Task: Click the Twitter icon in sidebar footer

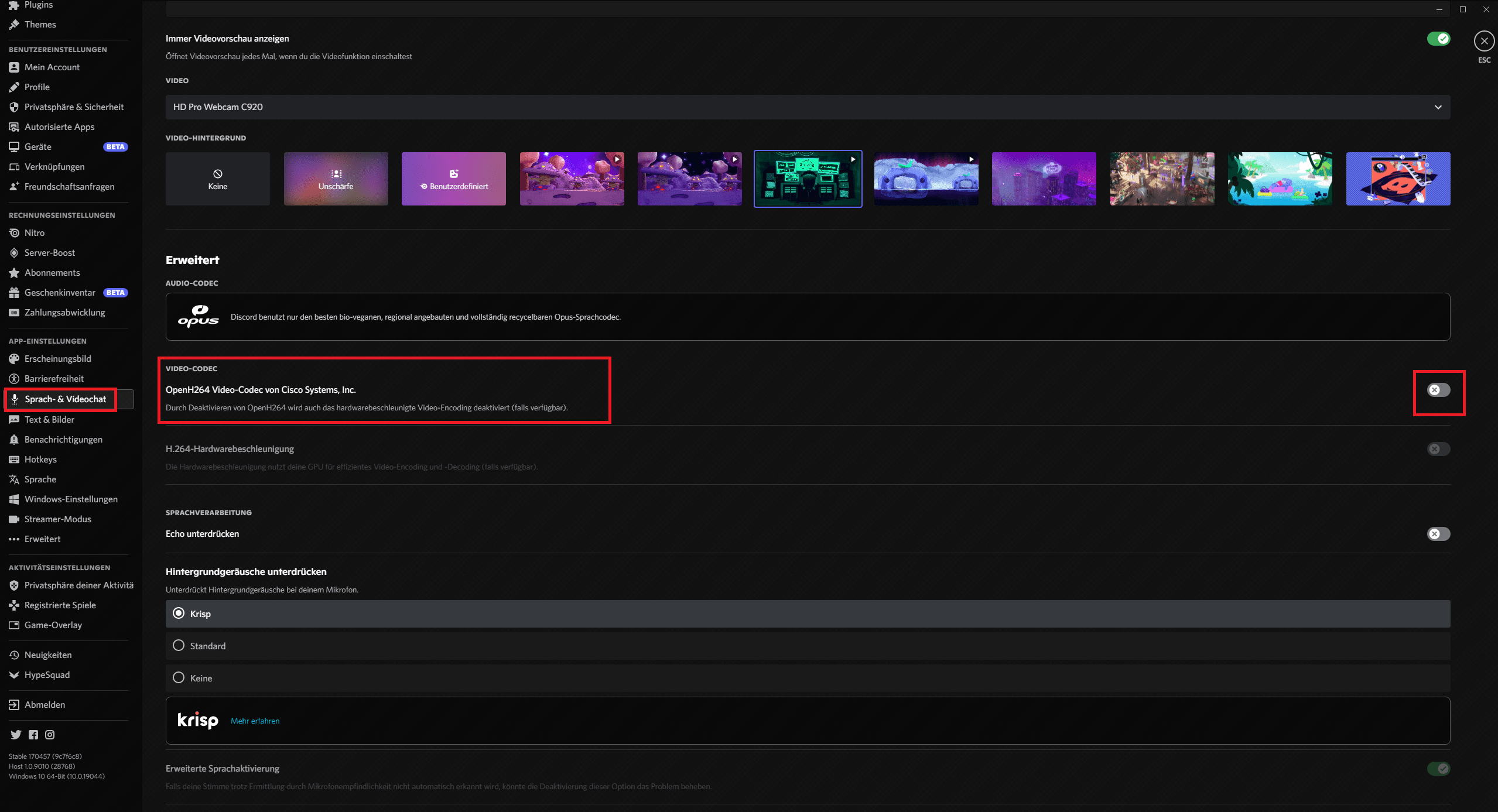Action: 16,735
